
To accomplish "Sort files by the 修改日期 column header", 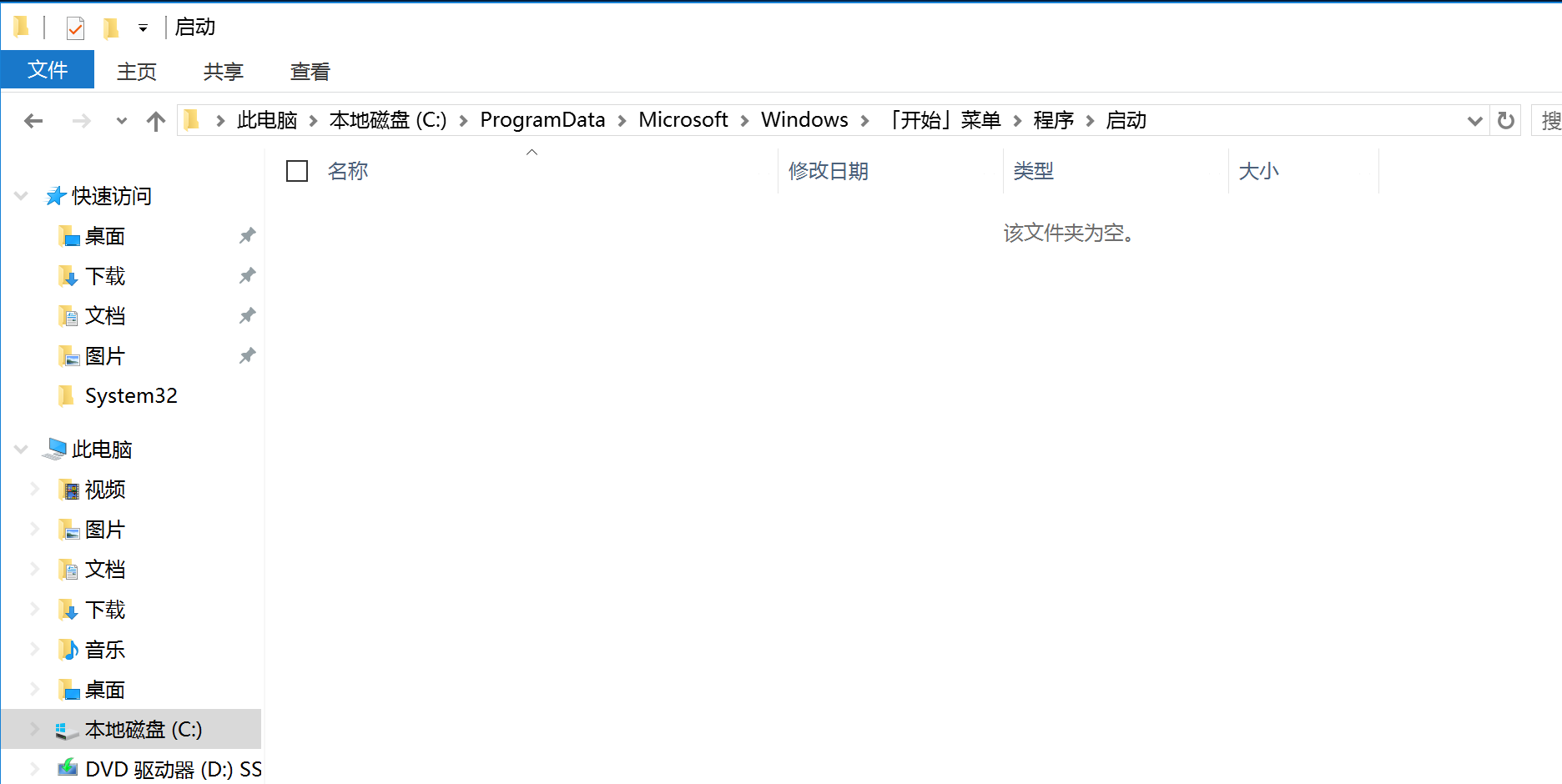I will click(829, 170).
